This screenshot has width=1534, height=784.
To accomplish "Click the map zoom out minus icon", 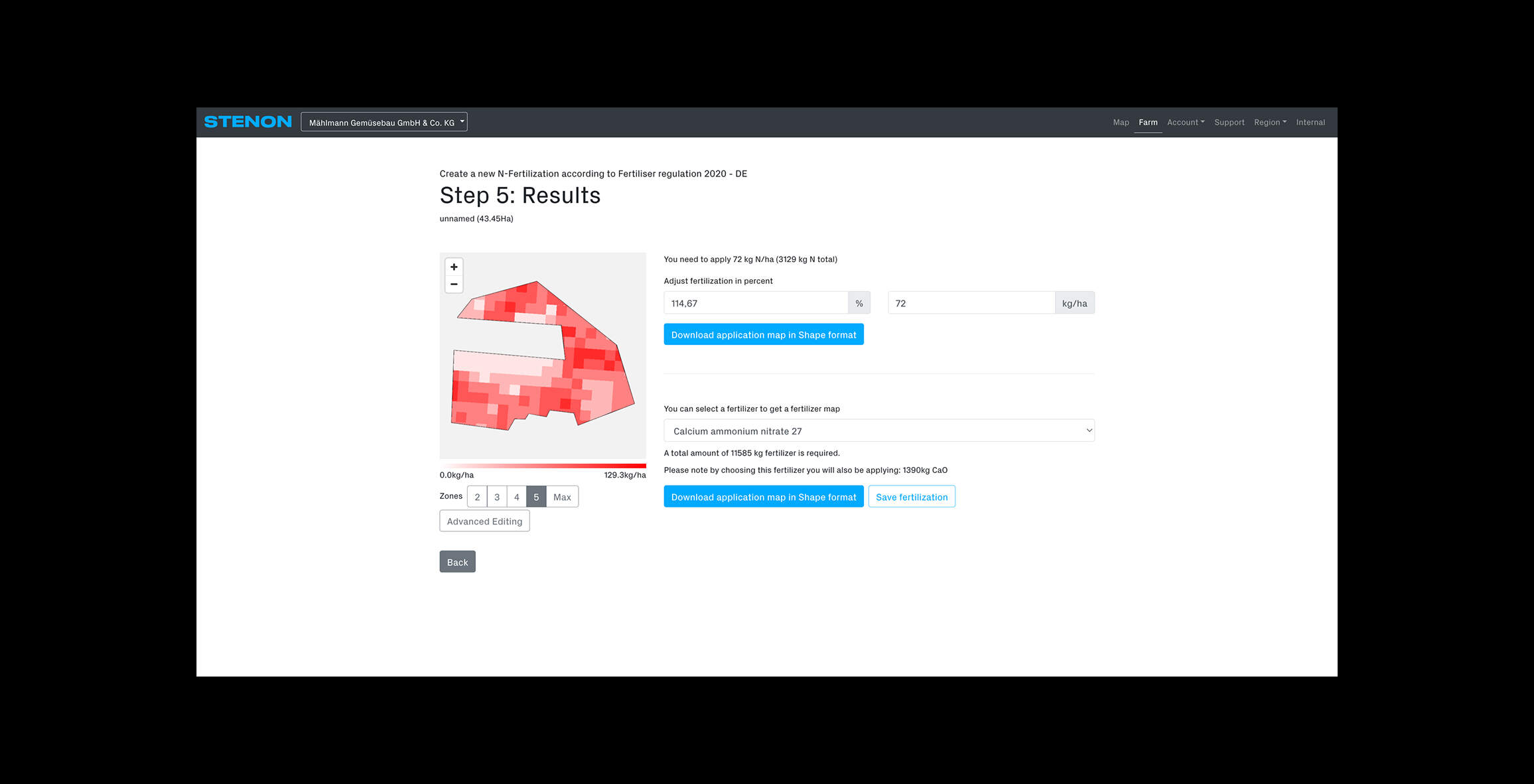I will [454, 284].
